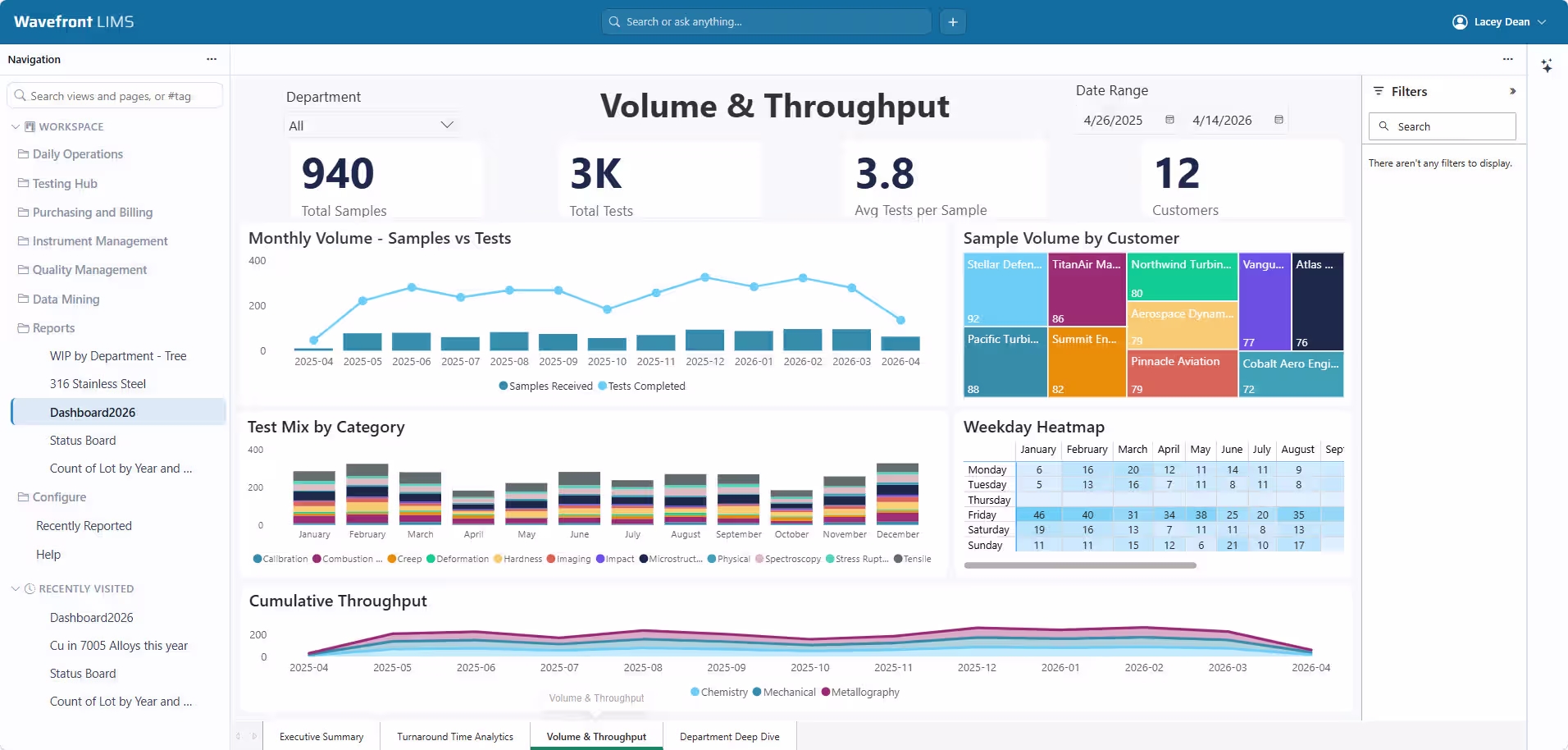
Task: Open 316 Stainless Steel report
Action: [x=98, y=384]
